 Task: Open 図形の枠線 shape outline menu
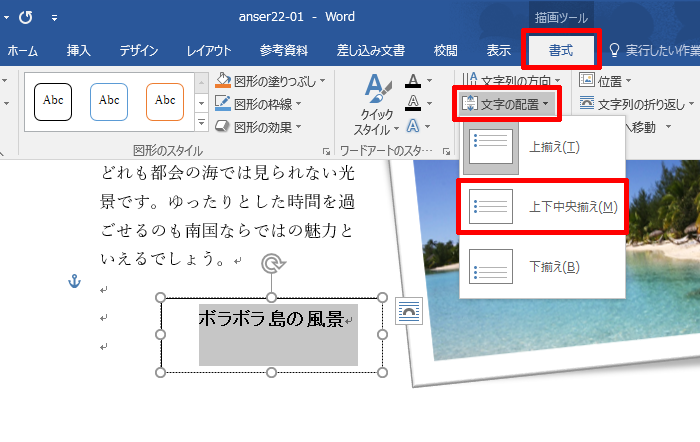click(x=258, y=104)
